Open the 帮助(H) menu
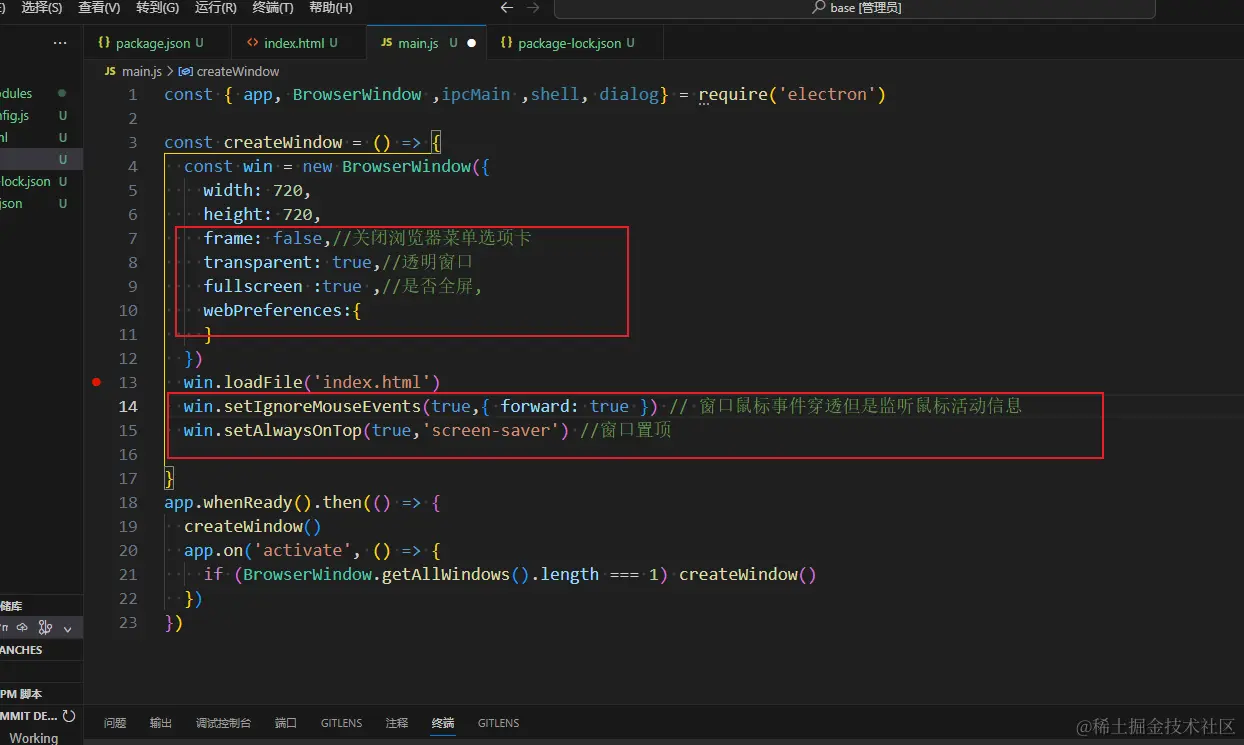Screen dimensions: 1244x745 pyautogui.click(x=331, y=8)
